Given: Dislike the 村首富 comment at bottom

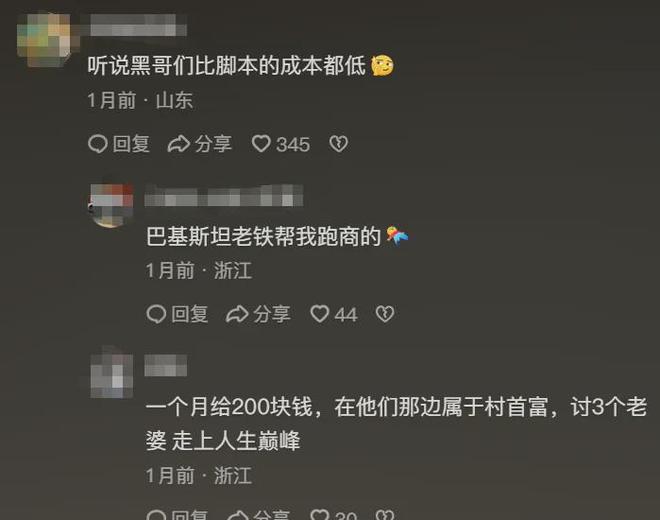Looking at the screenshot, I should [385, 515].
